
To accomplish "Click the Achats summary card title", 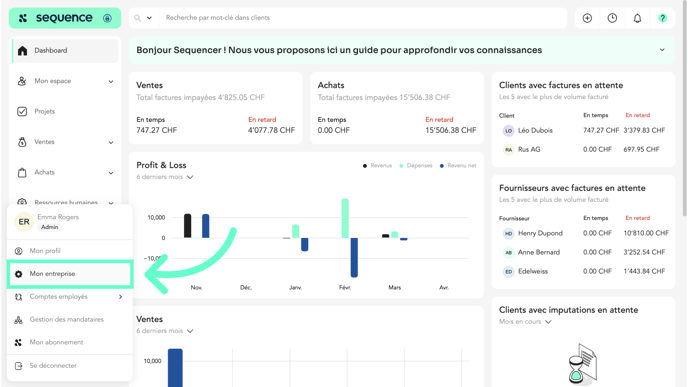I will [x=331, y=86].
